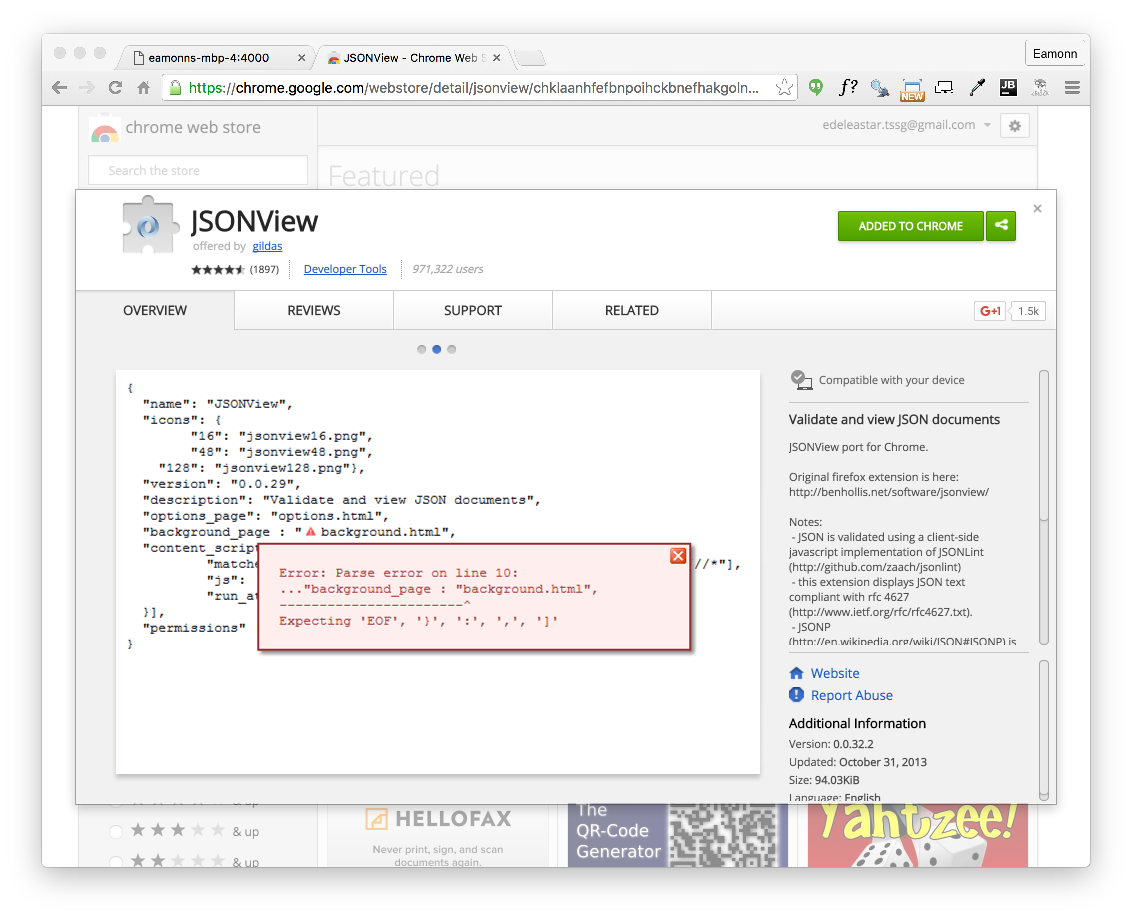Close the red parse error popup

click(677, 556)
